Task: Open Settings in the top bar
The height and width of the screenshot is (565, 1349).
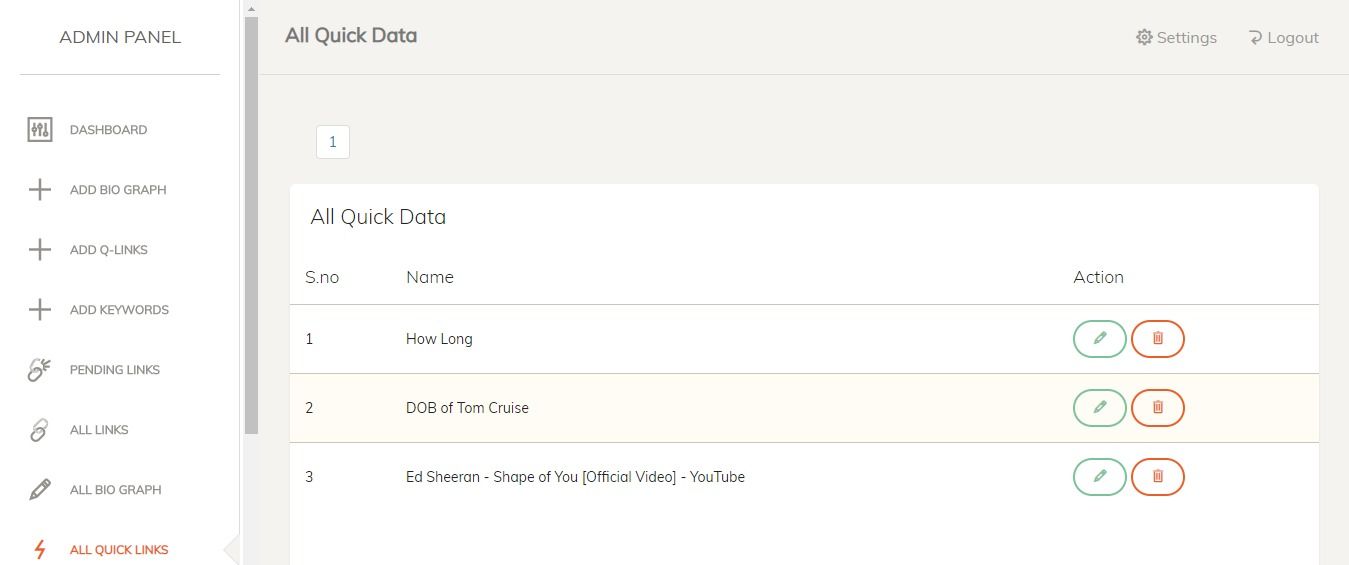Action: click(x=1176, y=38)
